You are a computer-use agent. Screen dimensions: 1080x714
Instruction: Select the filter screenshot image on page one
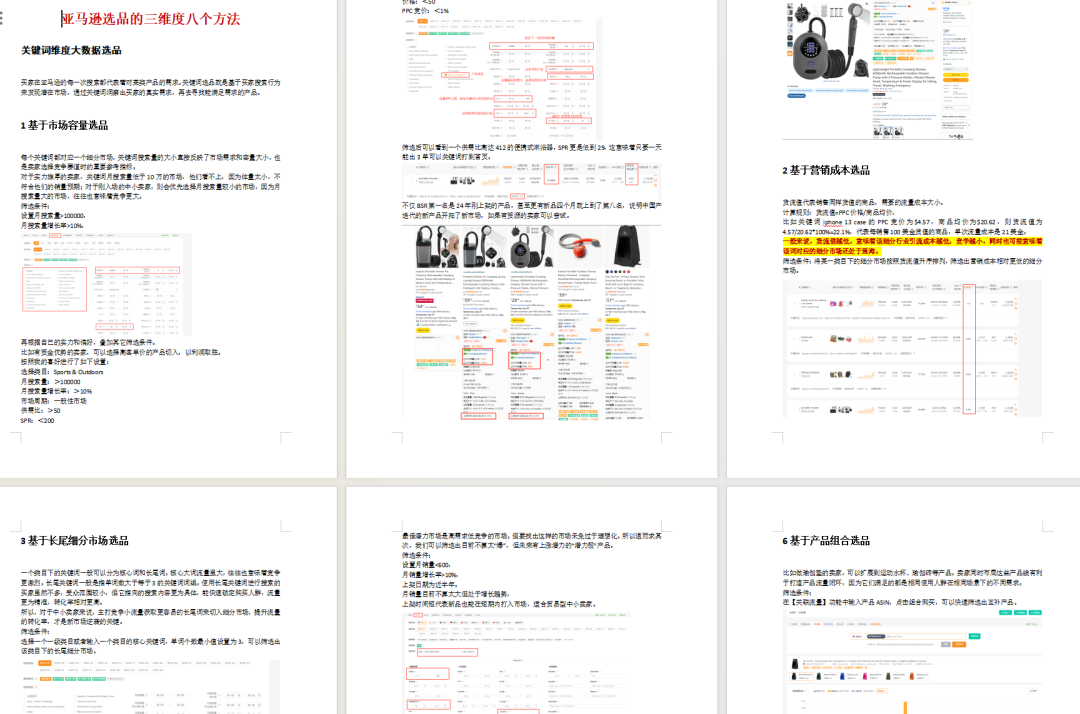[x=107, y=284]
